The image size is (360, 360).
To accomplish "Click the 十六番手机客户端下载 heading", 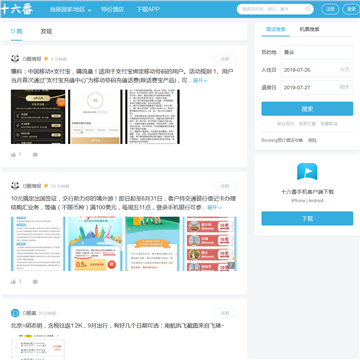I will coord(307,192).
